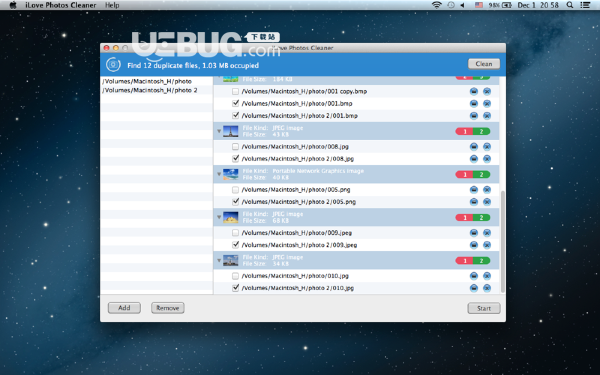Uncheck the photo 2/001.bmp checkbox
Screen dimensions: 600x375
(235, 116)
